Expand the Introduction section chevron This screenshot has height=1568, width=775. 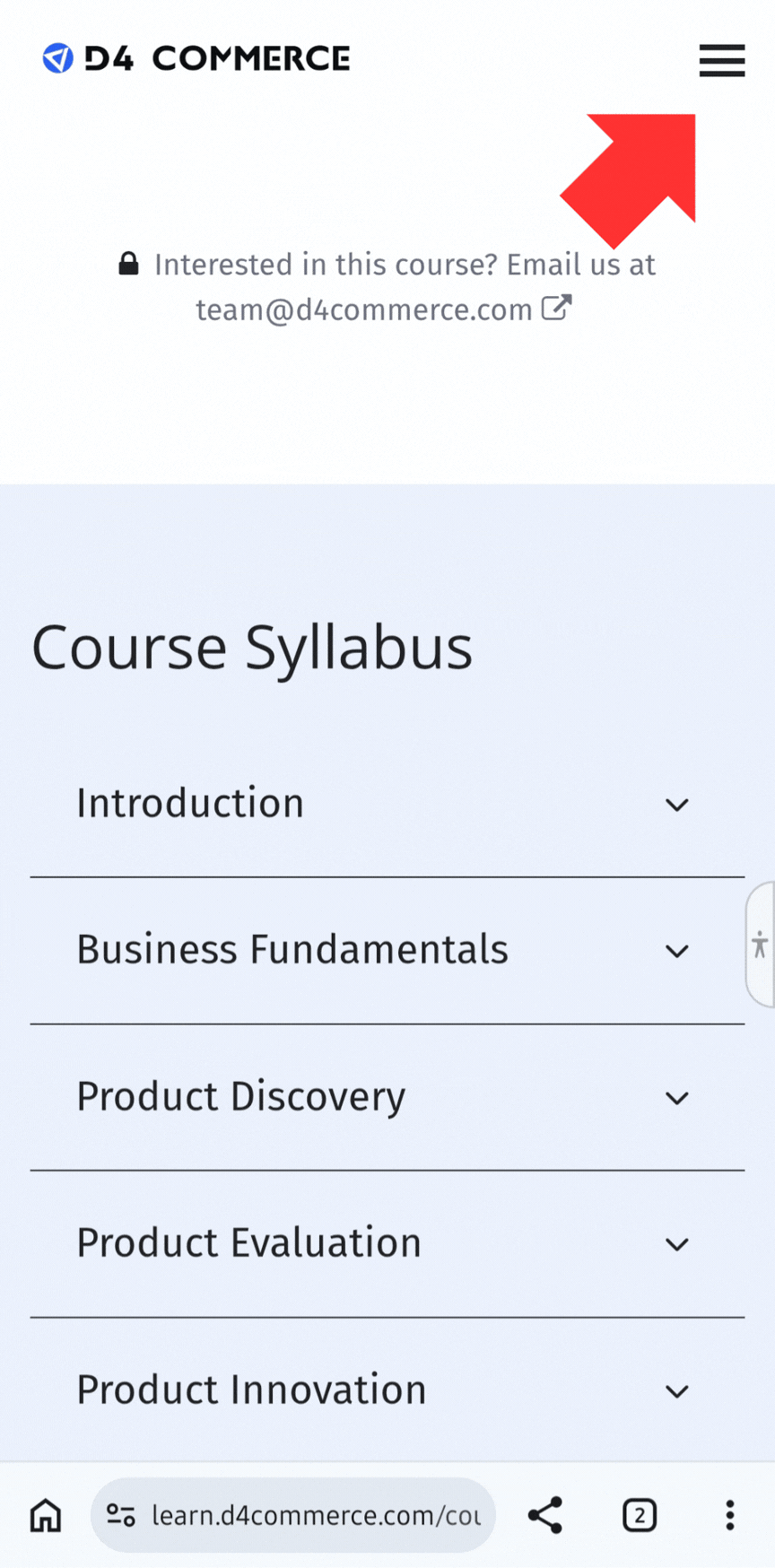(677, 805)
